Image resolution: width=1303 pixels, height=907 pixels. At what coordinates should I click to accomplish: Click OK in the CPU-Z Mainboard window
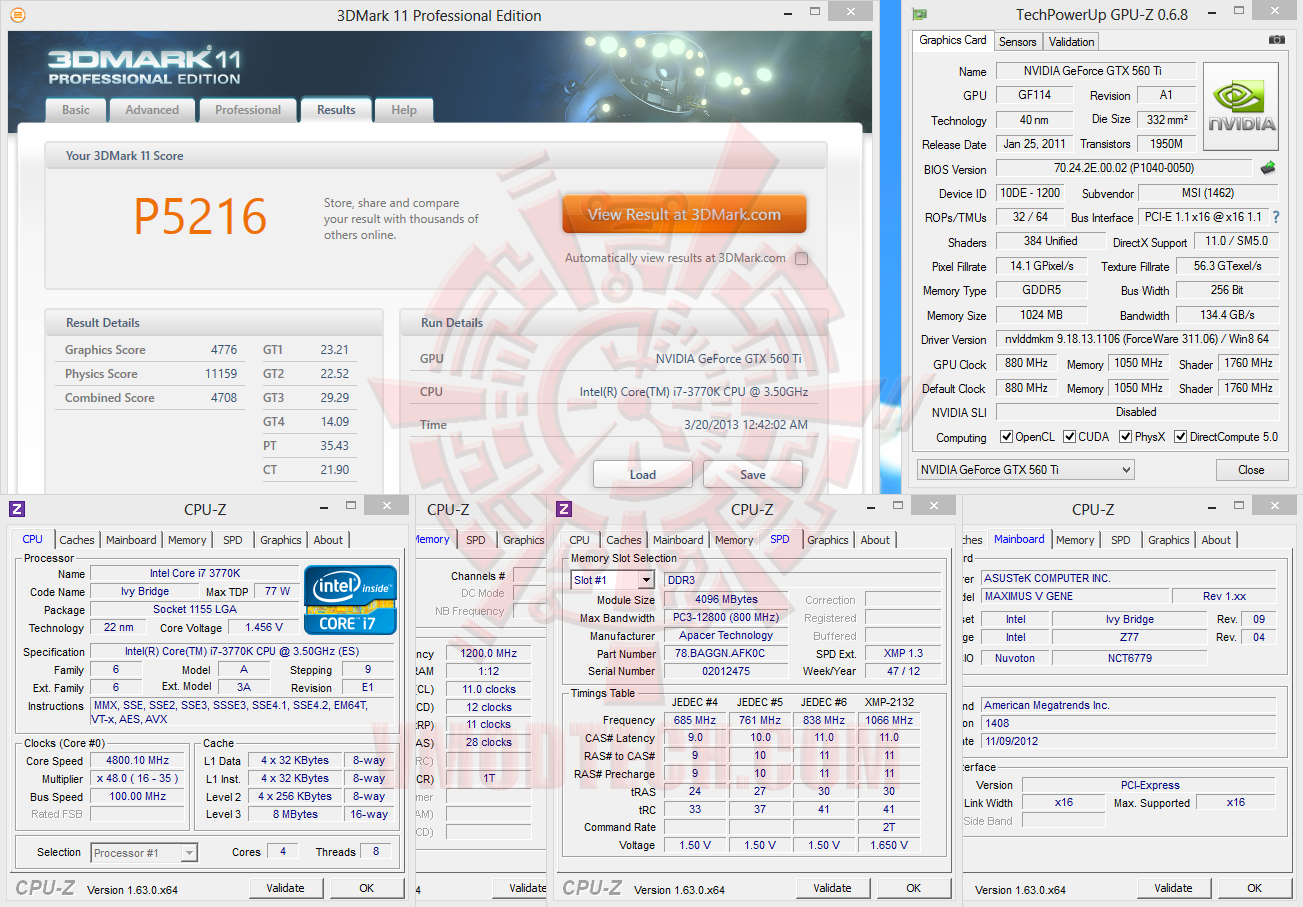click(x=1255, y=888)
